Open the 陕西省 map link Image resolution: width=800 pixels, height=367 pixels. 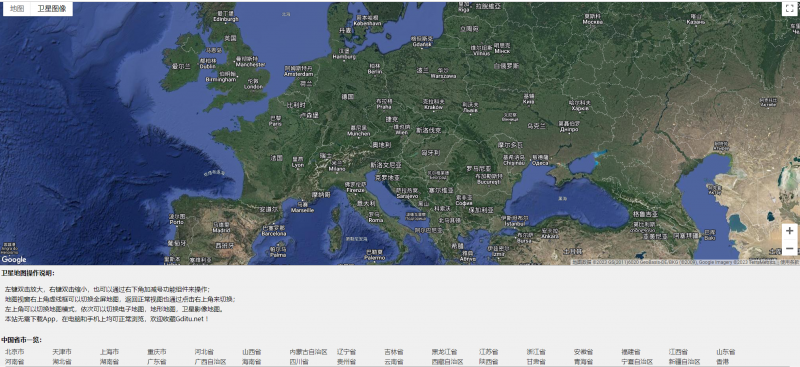pyautogui.click(x=489, y=362)
